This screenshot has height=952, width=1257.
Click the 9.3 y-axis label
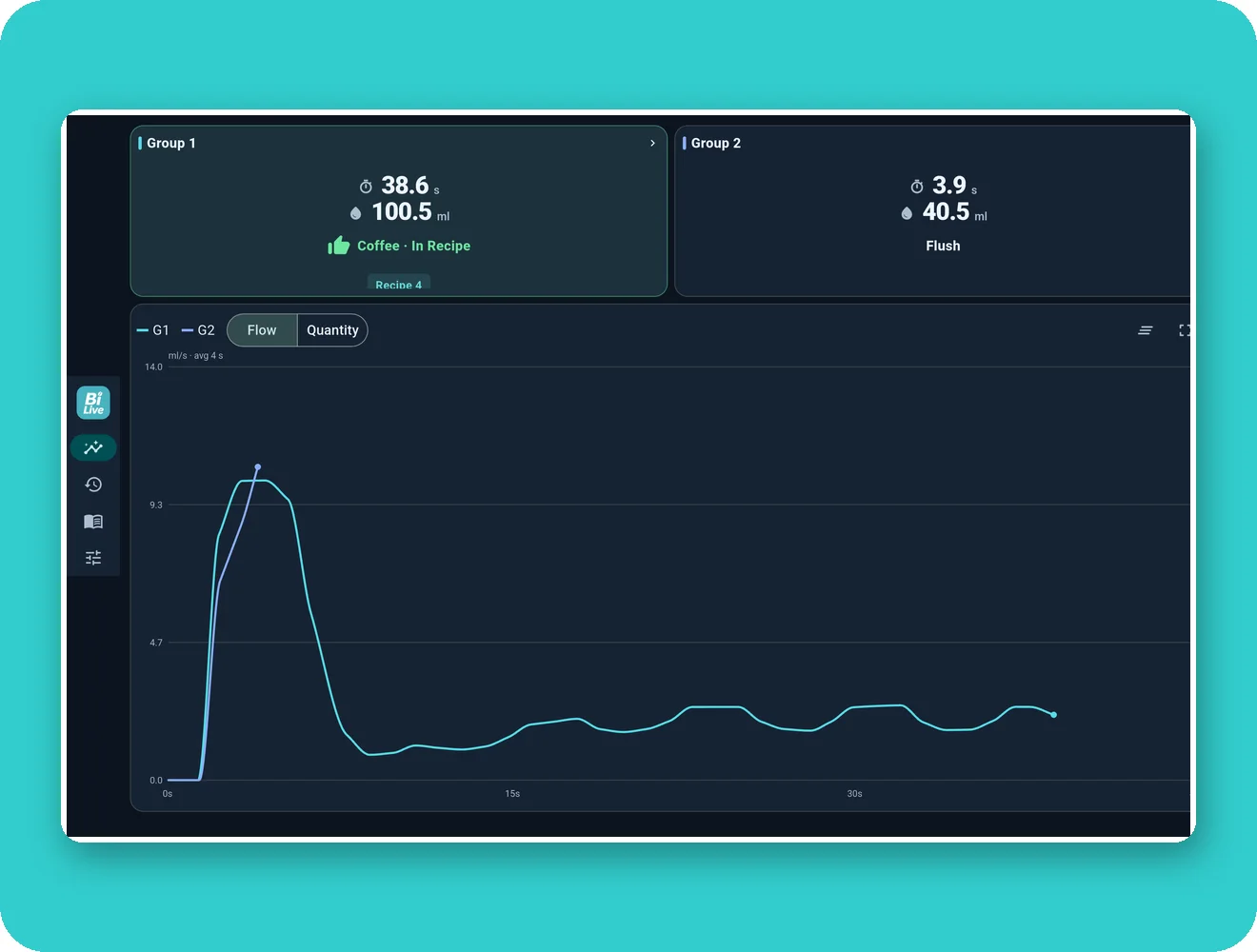(156, 505)
